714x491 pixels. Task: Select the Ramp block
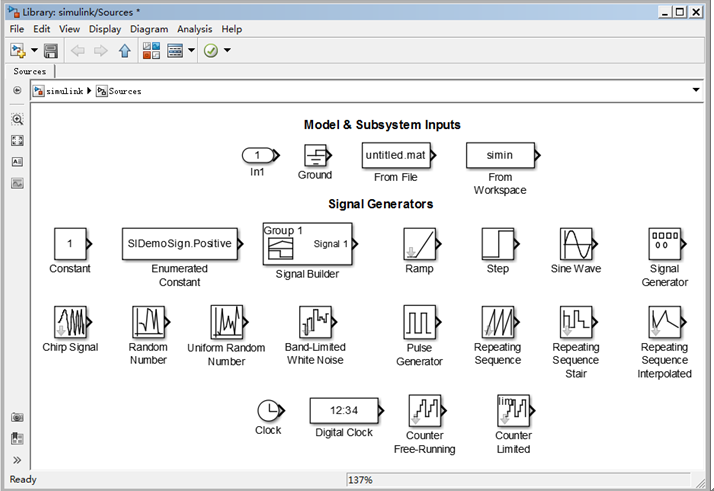click(x=419, y=243)
